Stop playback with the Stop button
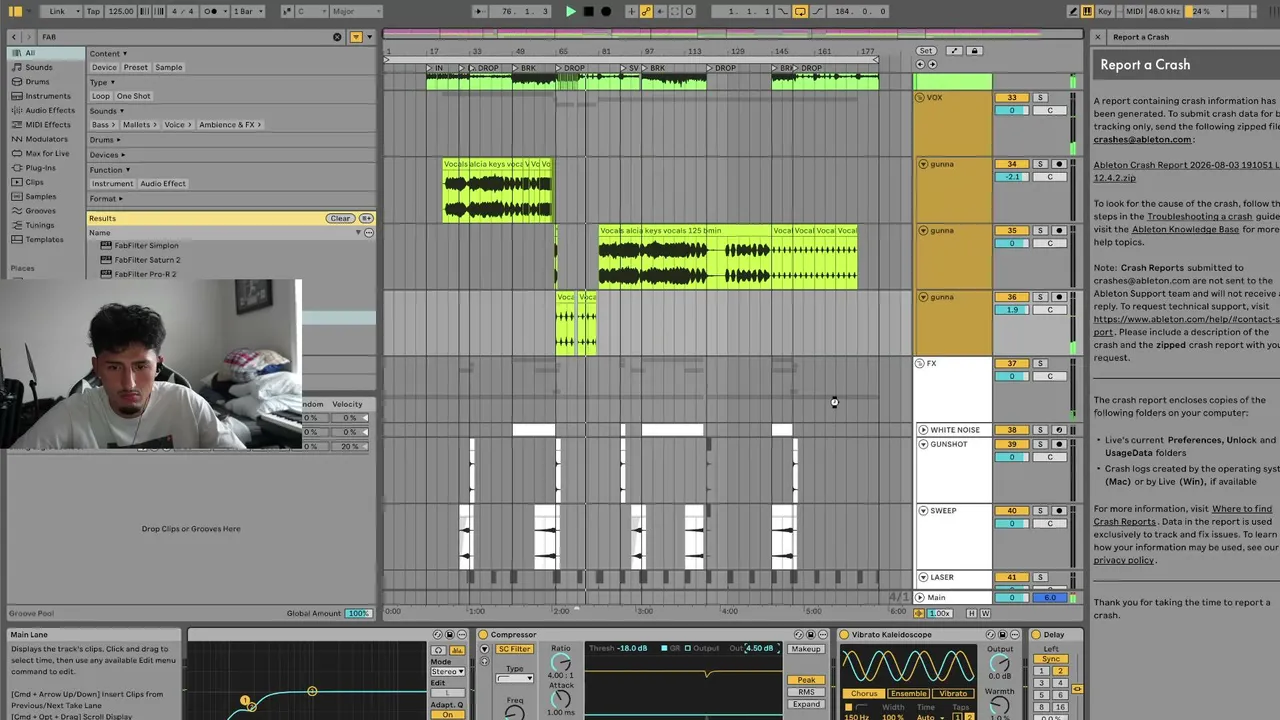This screenshot has width=1280, height=720. click(x=588, y=11)
